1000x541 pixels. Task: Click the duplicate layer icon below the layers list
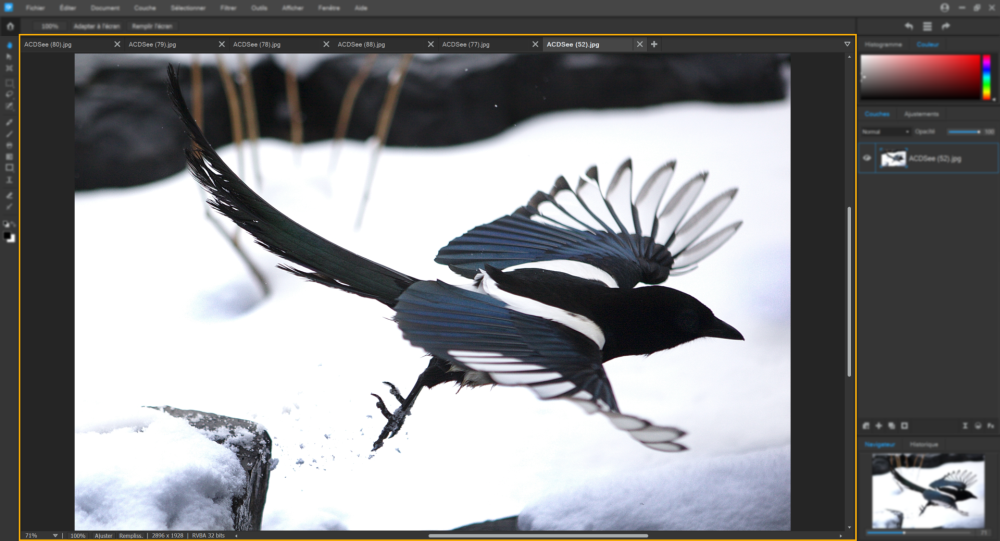pyautogui.click(x=891, y=426)
